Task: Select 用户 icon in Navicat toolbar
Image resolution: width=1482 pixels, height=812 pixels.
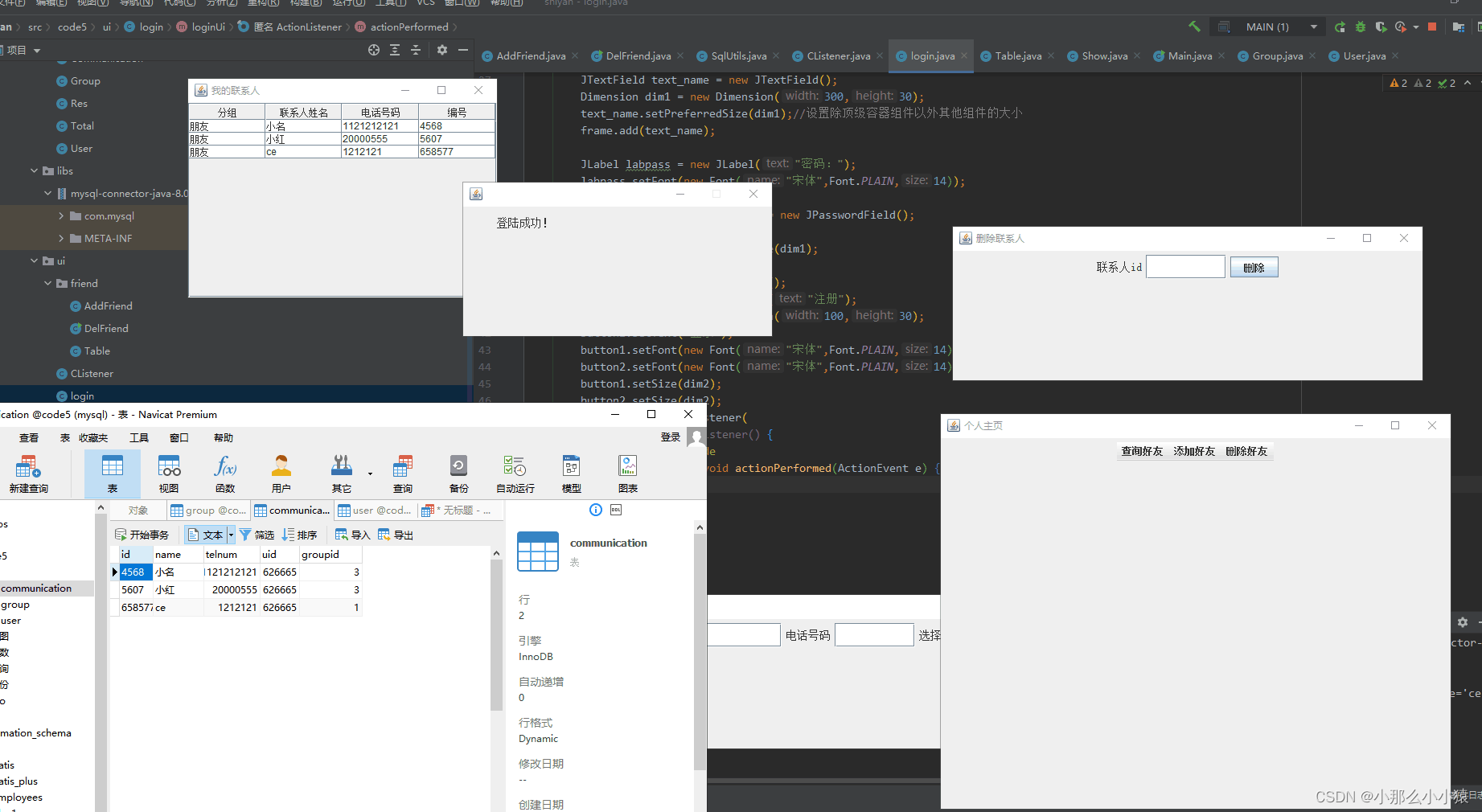Action: coord(281,474)
